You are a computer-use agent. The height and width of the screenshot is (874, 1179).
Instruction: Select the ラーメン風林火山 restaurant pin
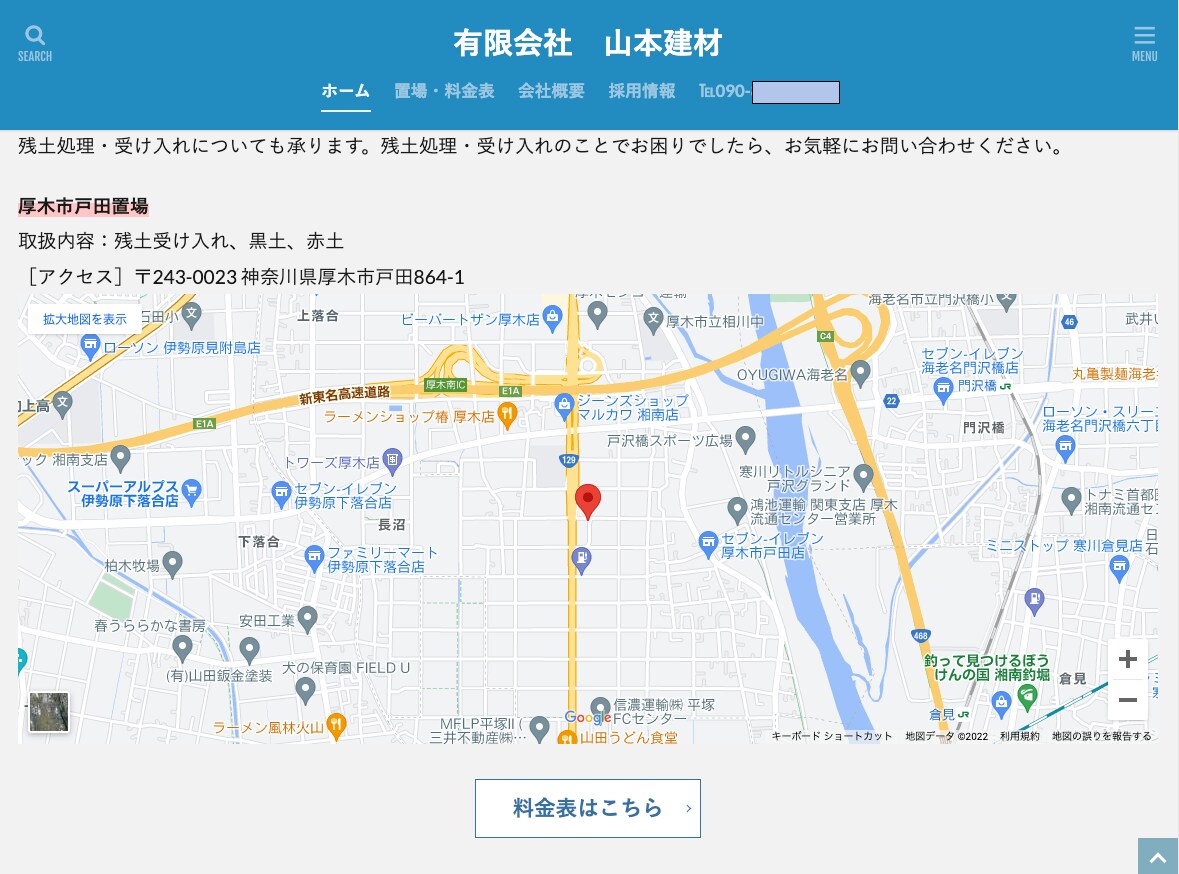pyautogui.click(x=337, y=727)
